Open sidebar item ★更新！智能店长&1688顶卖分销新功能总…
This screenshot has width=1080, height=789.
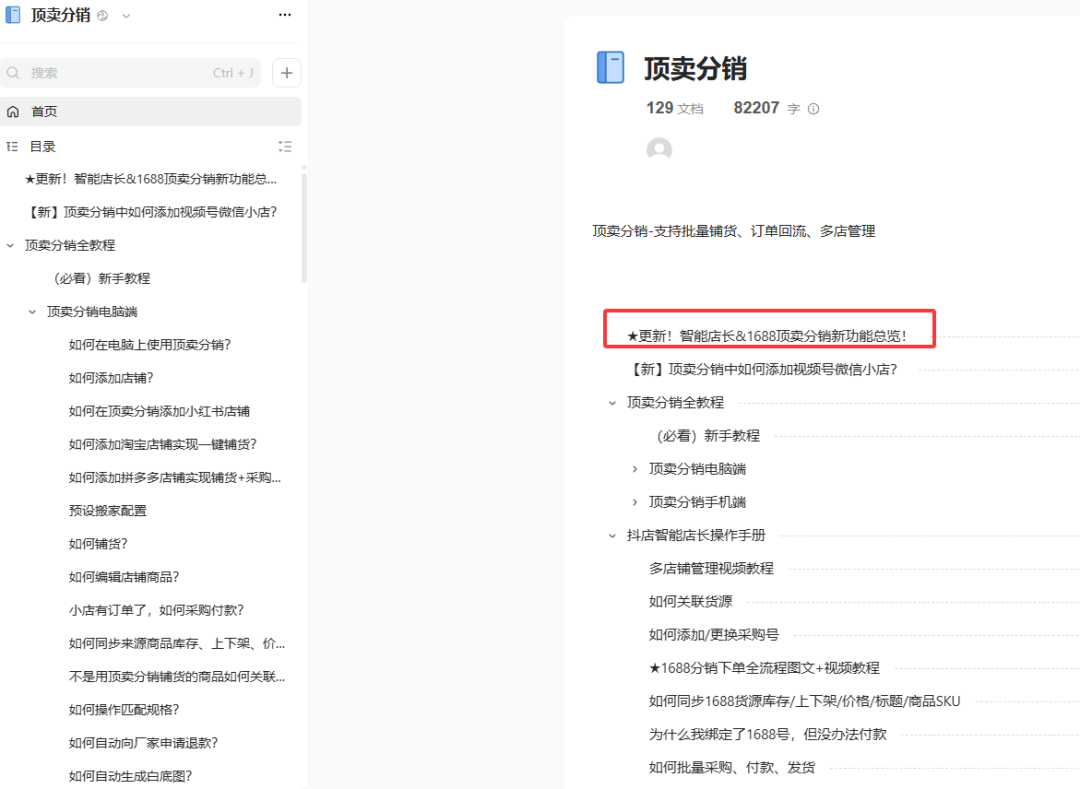click(151, 179)
